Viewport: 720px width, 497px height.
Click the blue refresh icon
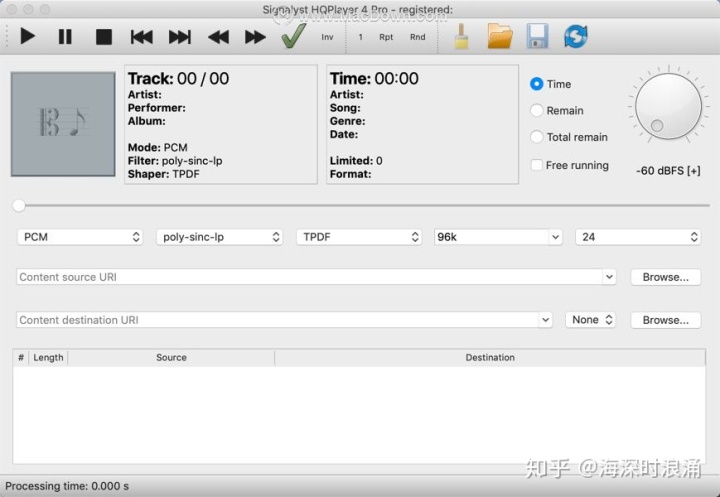coord(576,36)
